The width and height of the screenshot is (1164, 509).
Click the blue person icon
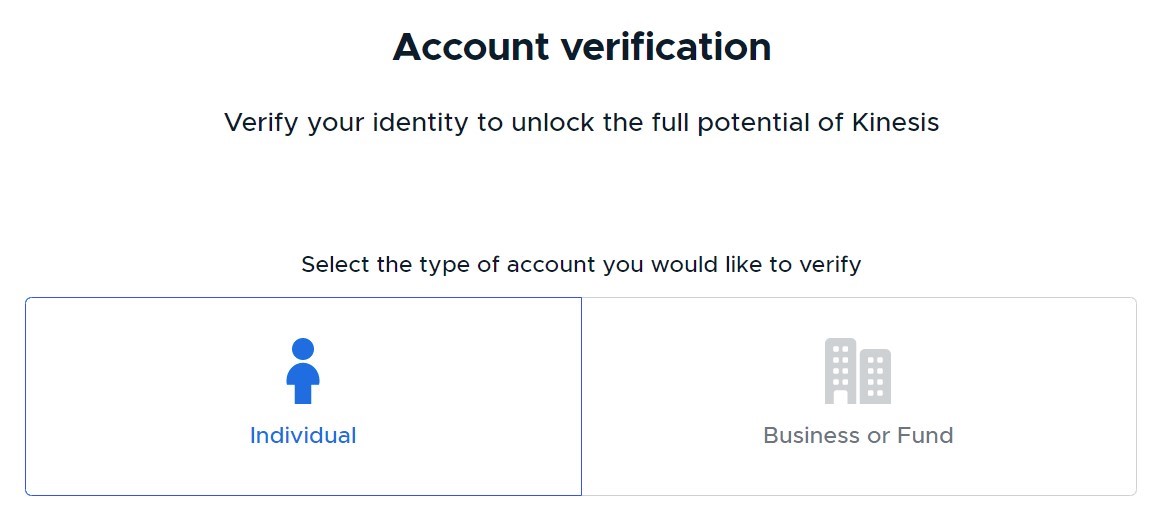303,371
